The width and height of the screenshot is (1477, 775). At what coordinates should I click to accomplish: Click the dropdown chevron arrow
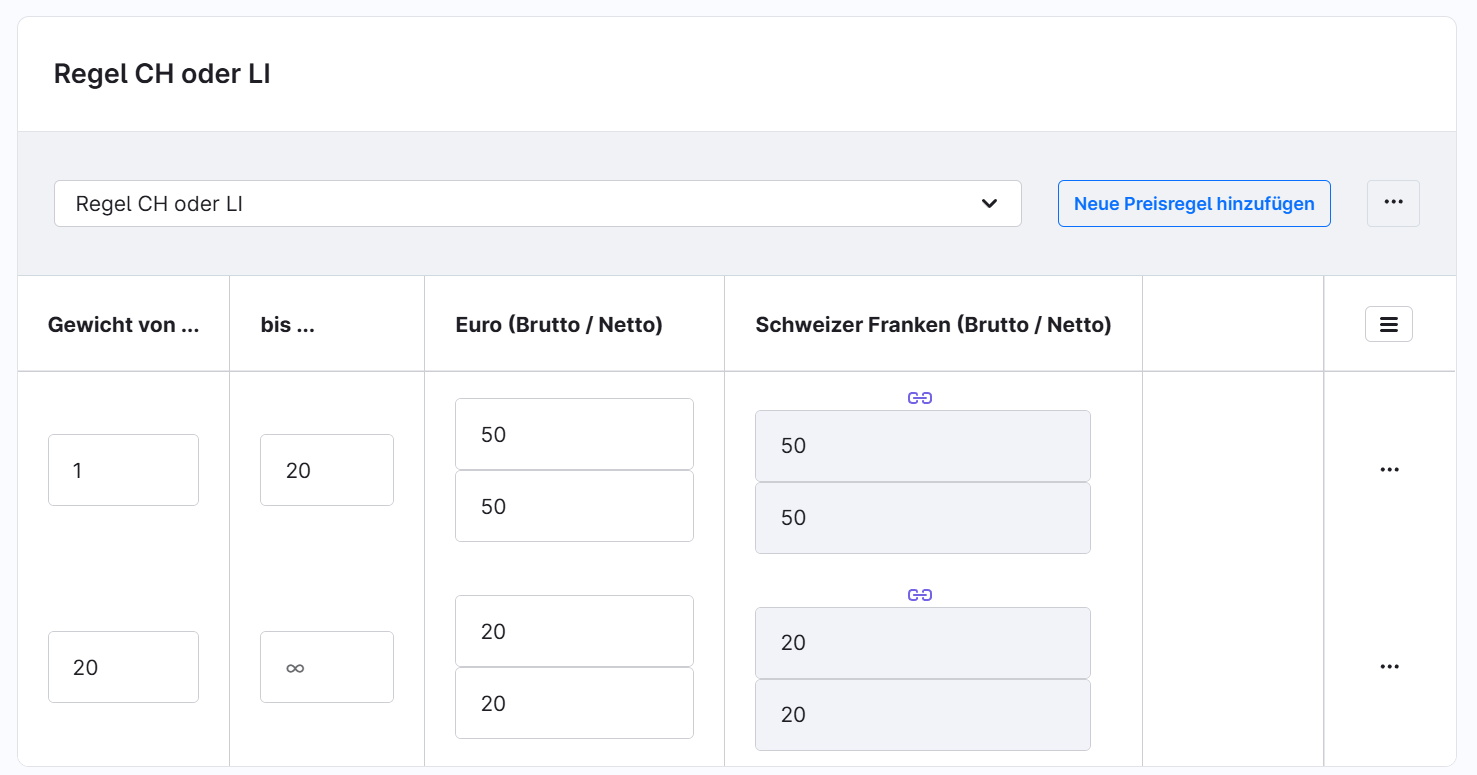click(989, 204)
